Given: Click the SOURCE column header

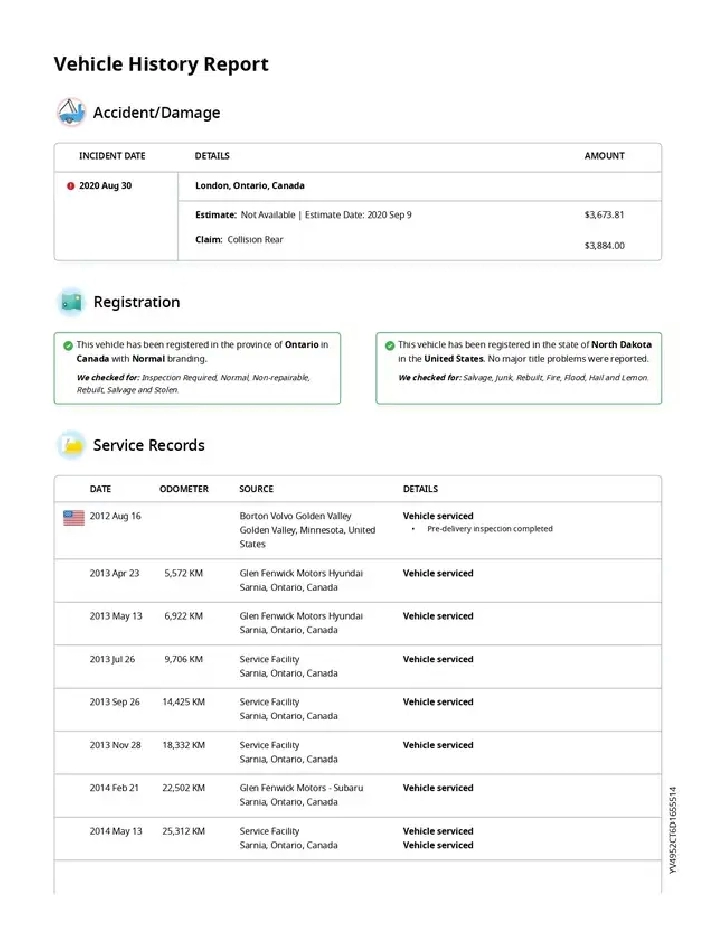Looking at the screenshot, I should point(256,489).
